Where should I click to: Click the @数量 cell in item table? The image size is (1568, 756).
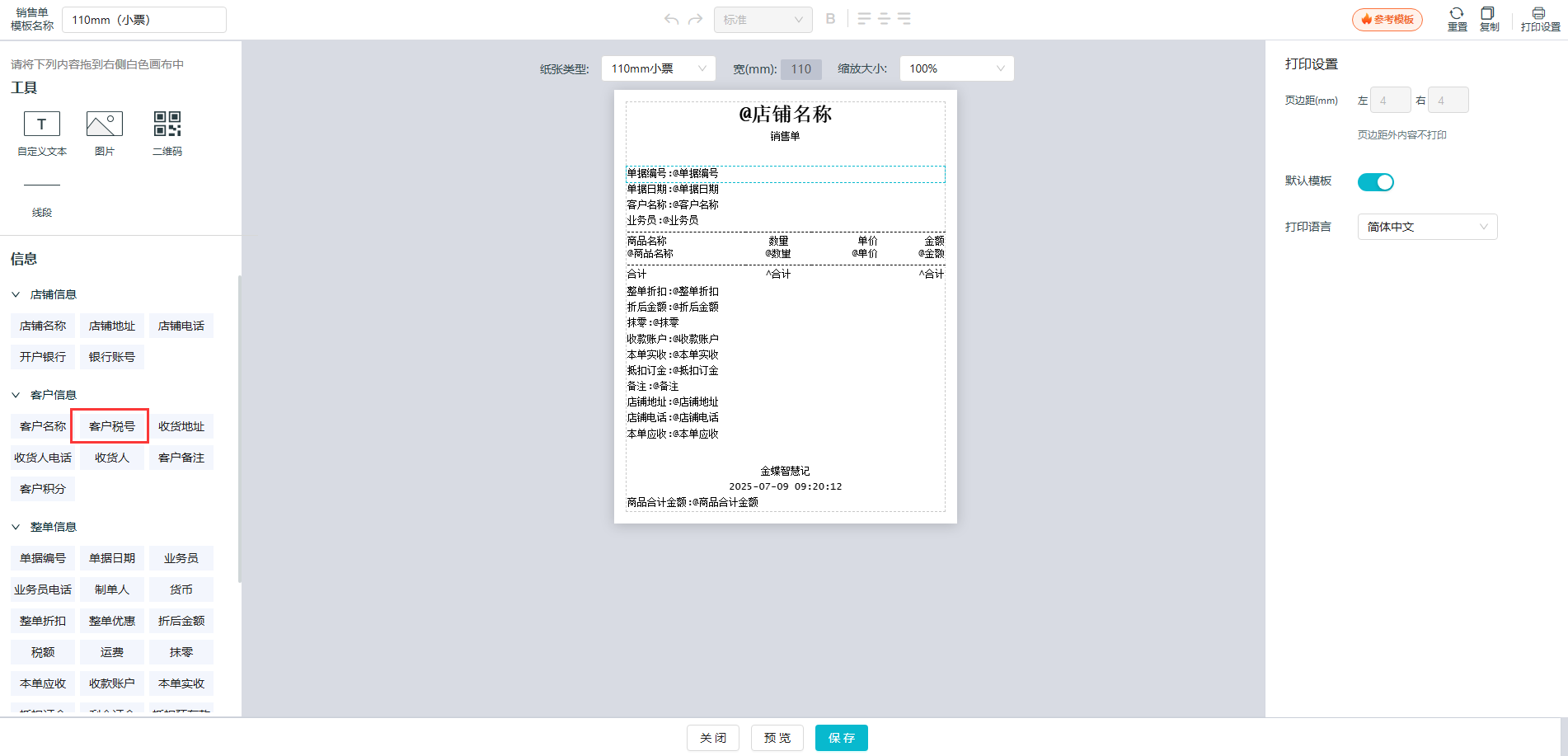tap(777, 254)
